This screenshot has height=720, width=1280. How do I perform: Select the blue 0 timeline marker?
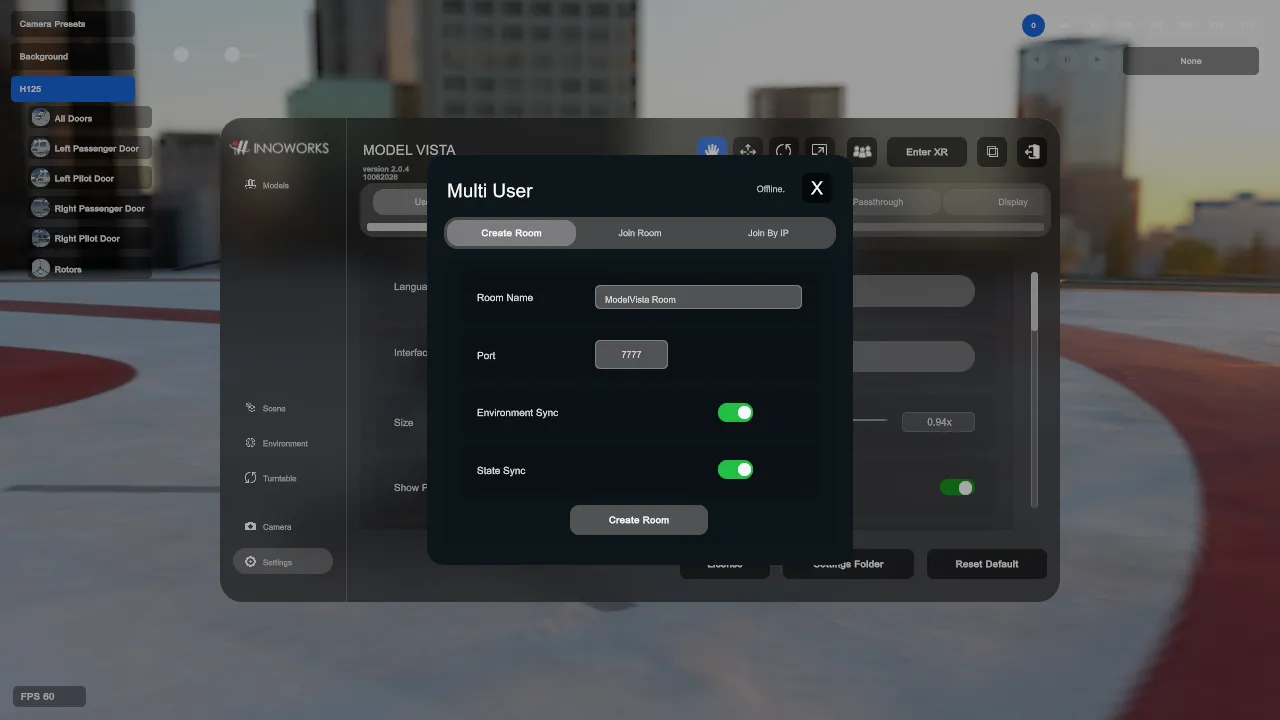pos(1033,25)
